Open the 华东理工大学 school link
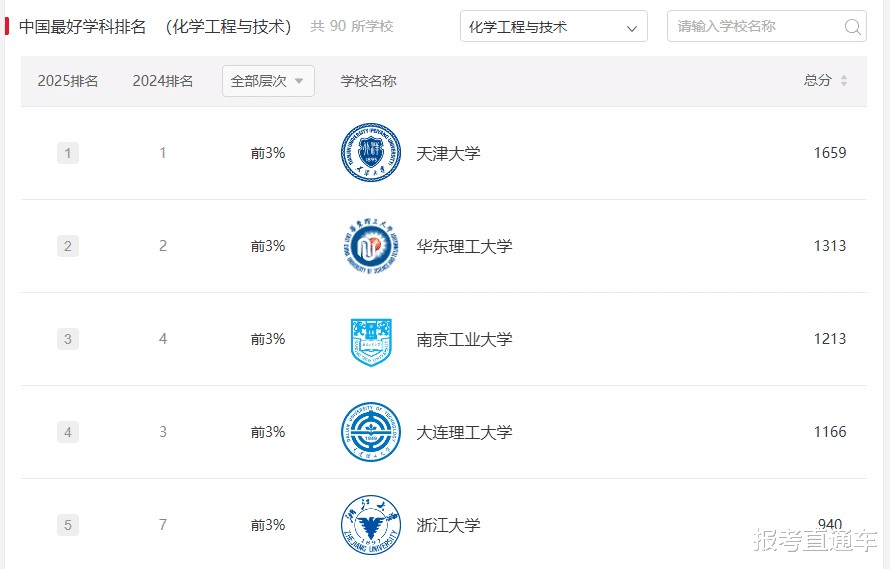The width and height of the screenshot is (890, 569). click(464, 246)
